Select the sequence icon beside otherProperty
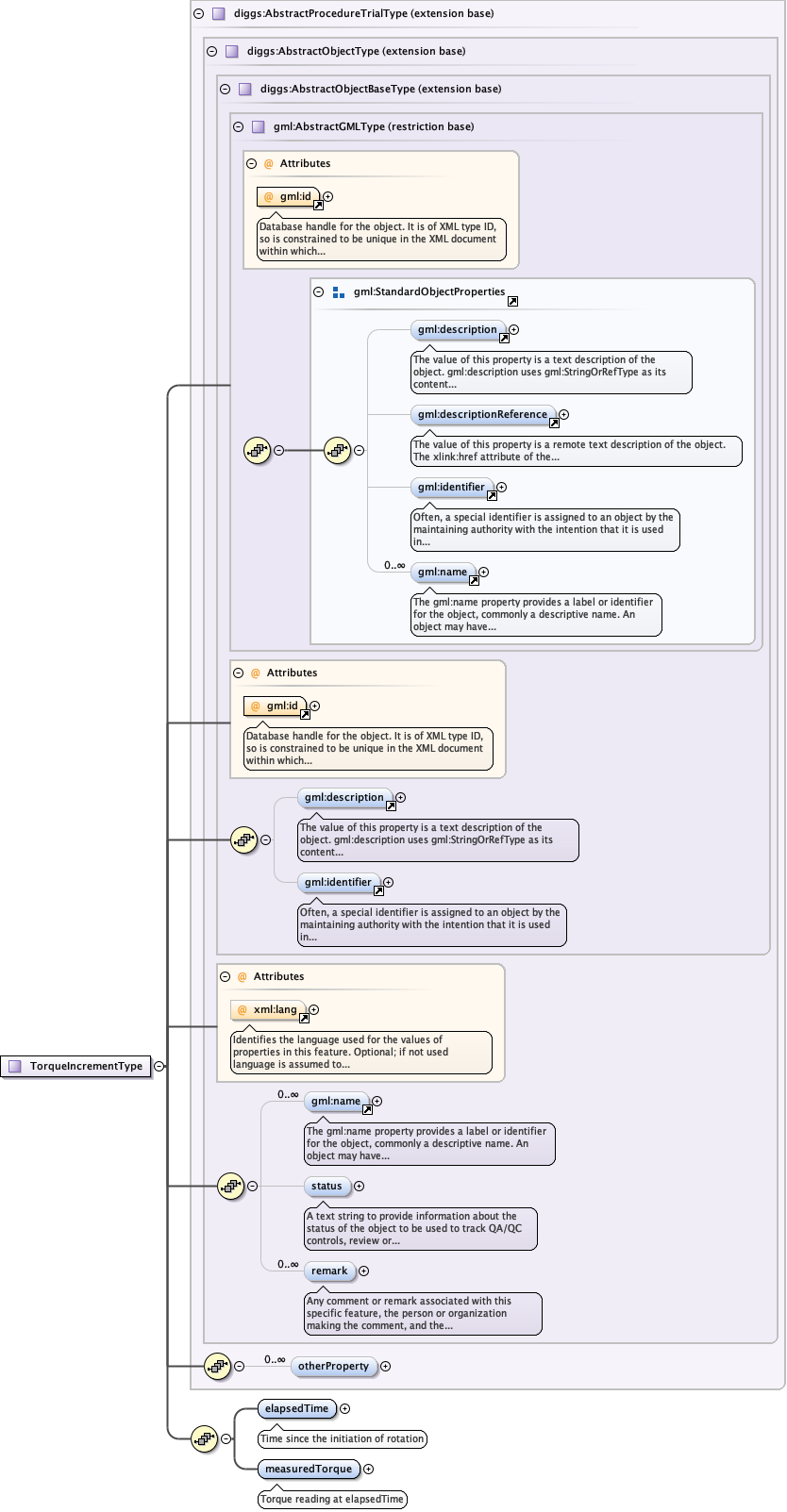Screen dimensions: 787x1512 218,1366
